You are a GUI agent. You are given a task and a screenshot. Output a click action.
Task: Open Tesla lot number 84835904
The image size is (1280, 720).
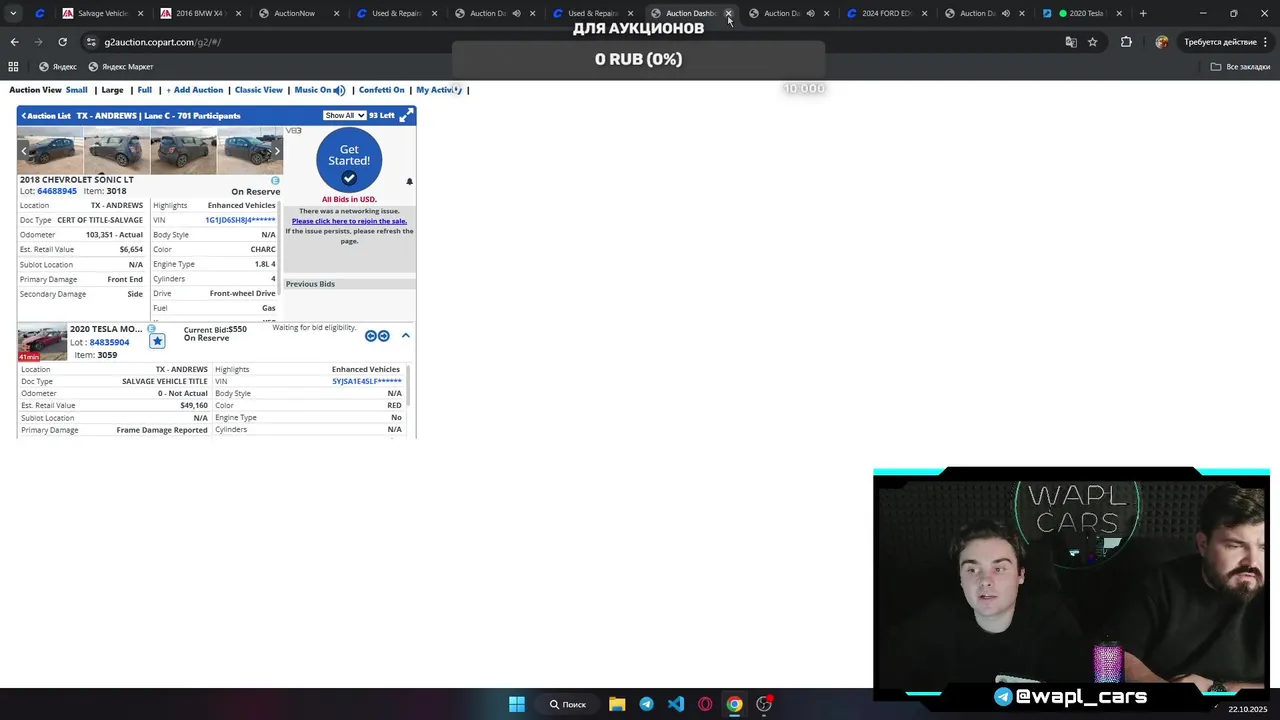[109, 343]
